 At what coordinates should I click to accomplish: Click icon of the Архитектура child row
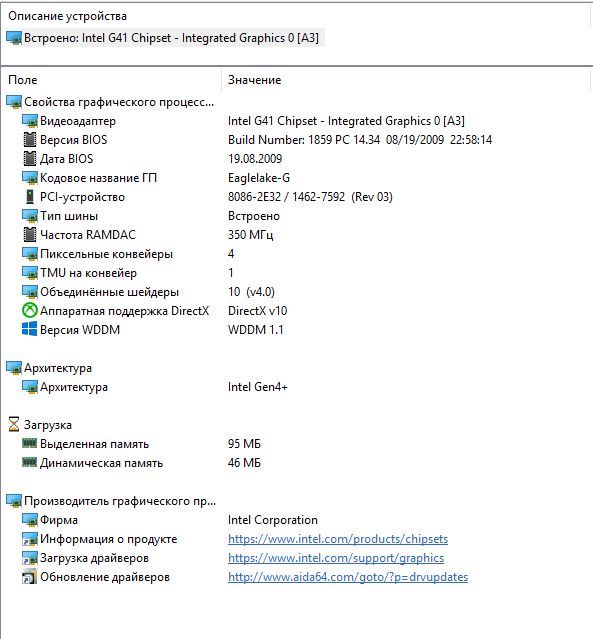click(30, 387)
